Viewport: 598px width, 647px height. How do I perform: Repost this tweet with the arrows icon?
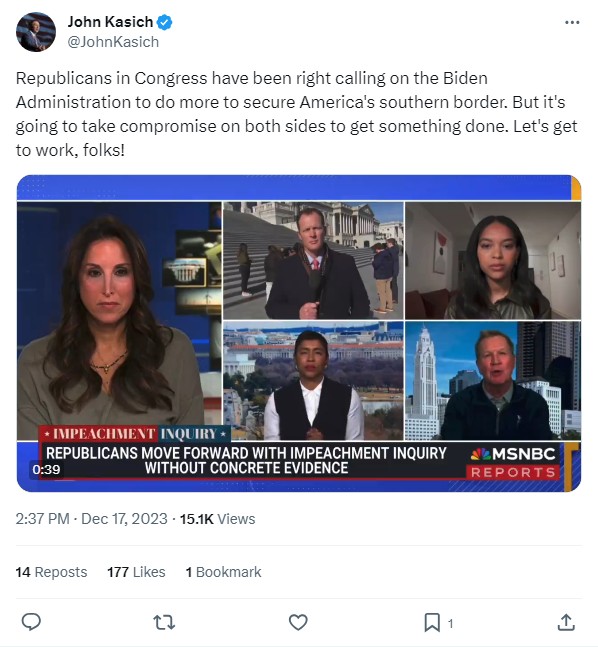[x=164, y=622]
